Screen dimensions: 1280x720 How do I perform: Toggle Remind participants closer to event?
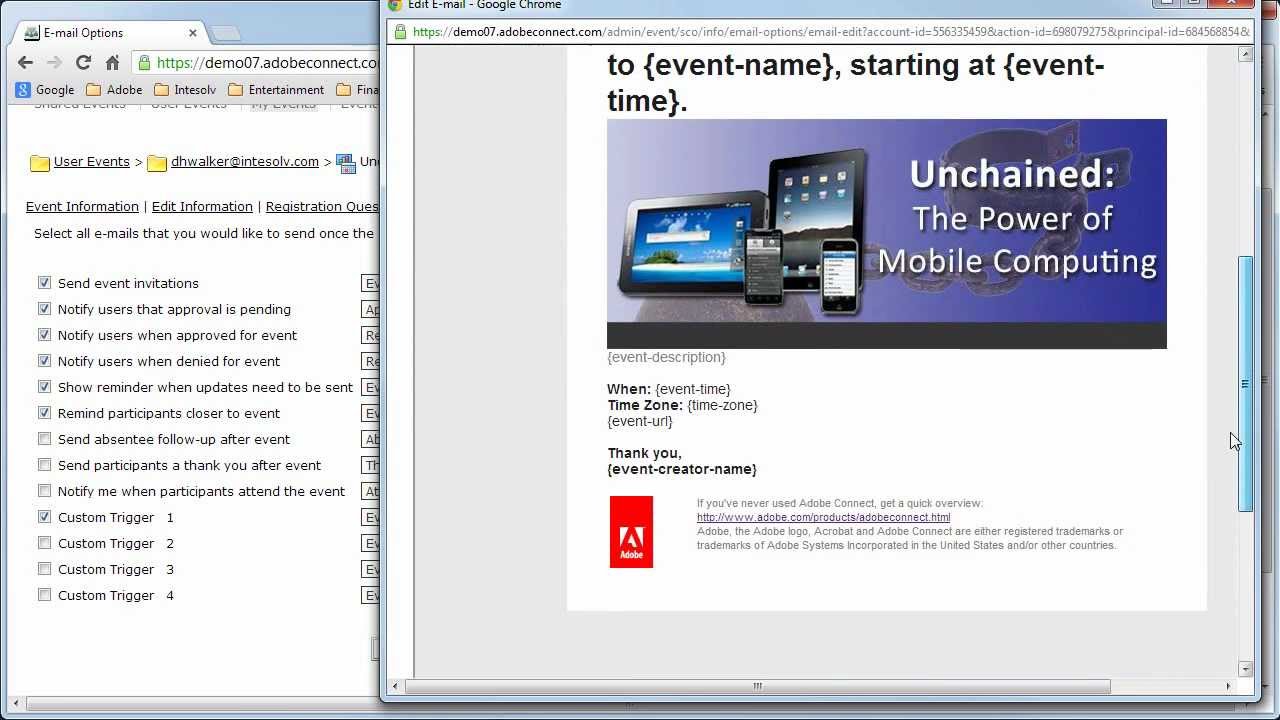click(x=44, y=413)
